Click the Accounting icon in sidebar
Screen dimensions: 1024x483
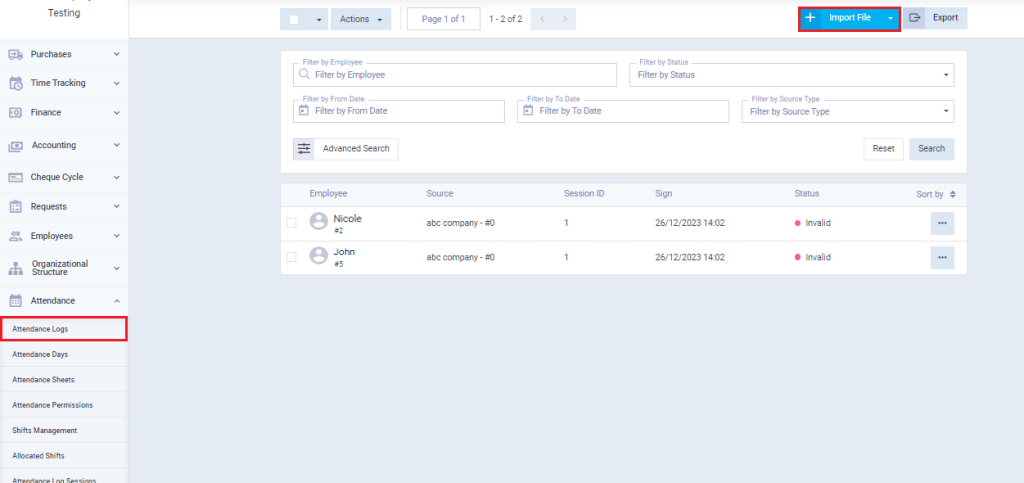click(16, 146)
